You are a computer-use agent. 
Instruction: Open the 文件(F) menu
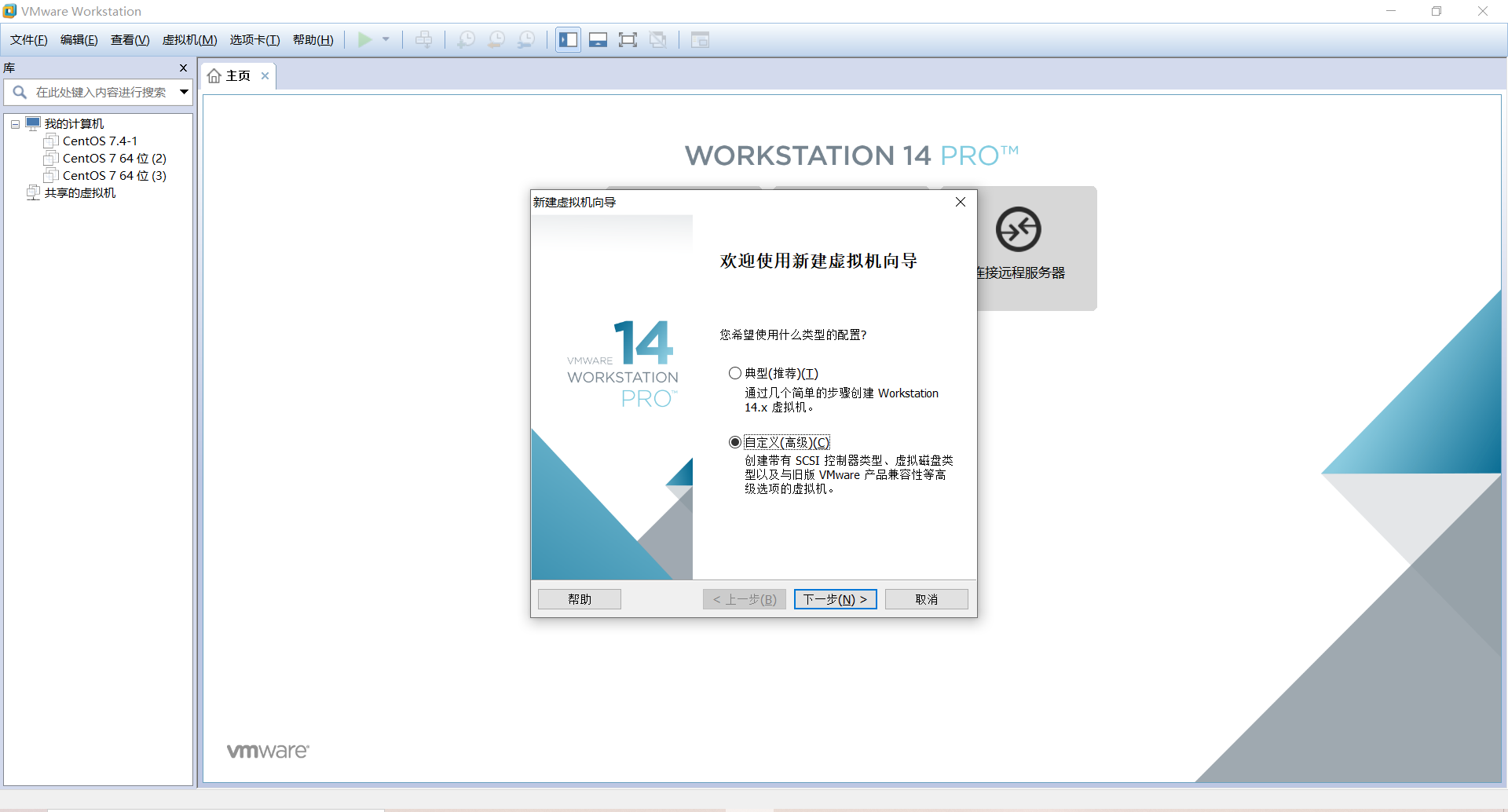29,40
